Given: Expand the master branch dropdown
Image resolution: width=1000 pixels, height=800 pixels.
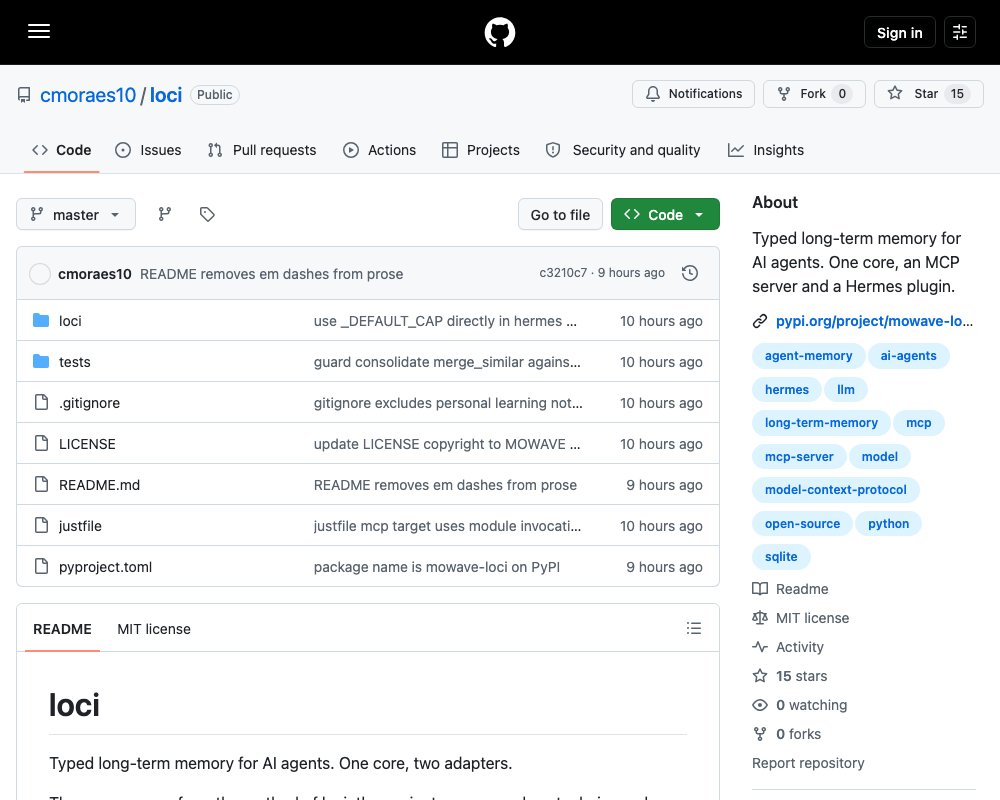Looking at the screenshot, I should [x=76, y=214].
